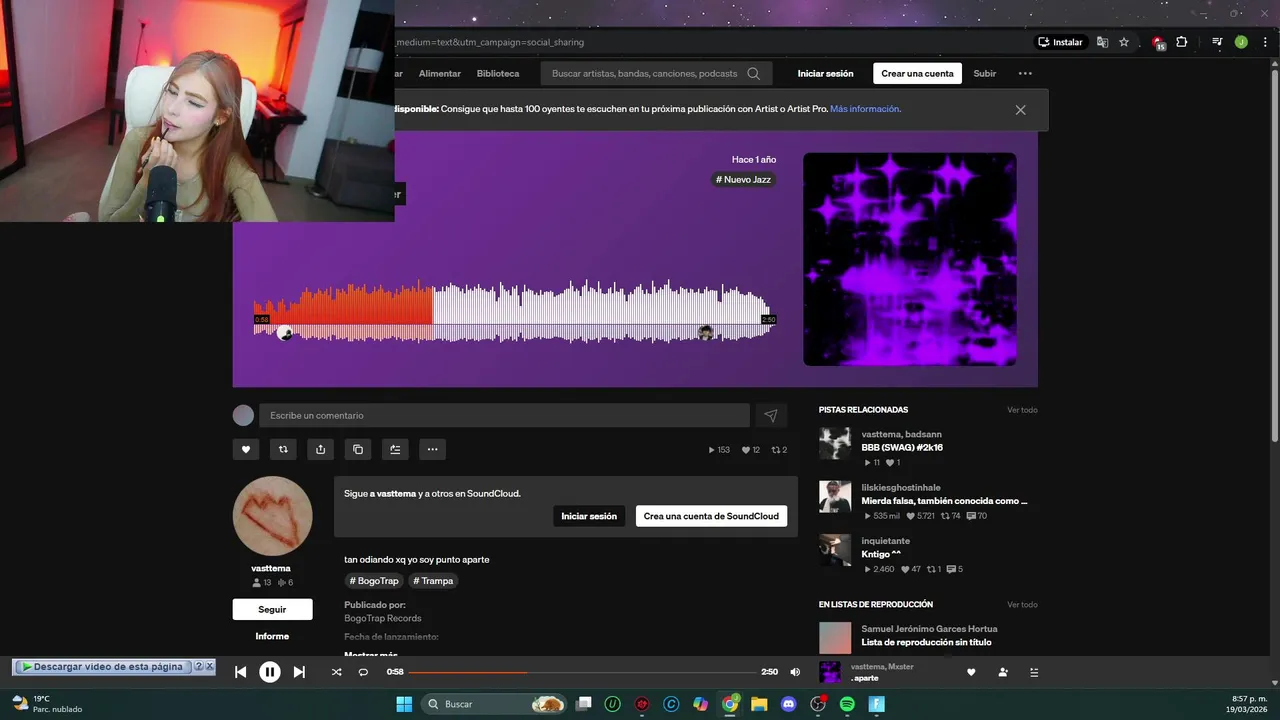Viewport: 1280px width, 720px height.
Task: Toggle repeat in the player bar
Action: click(363, 672)
